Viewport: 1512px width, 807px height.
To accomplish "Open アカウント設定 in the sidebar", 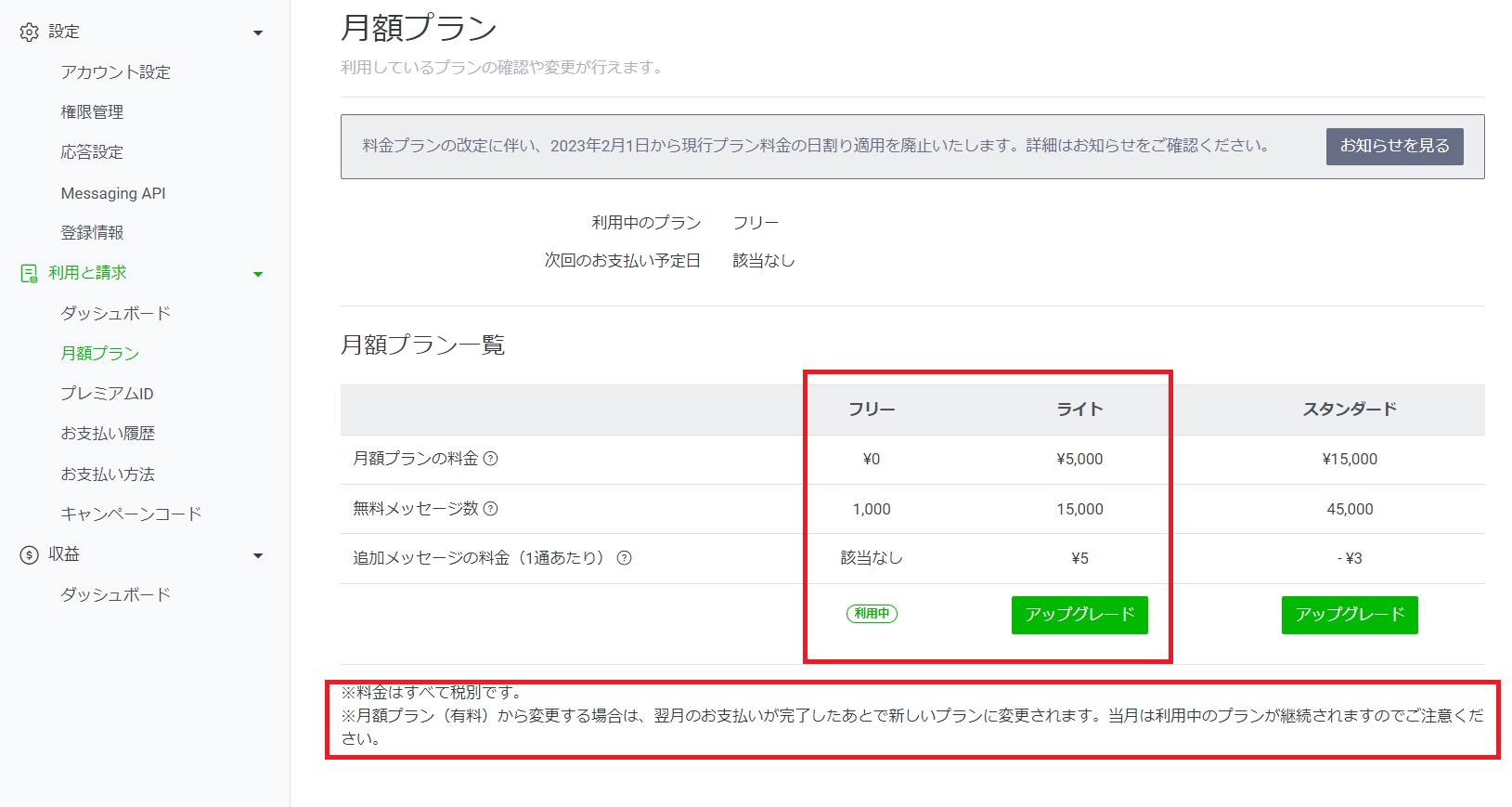I will (115, 72).
